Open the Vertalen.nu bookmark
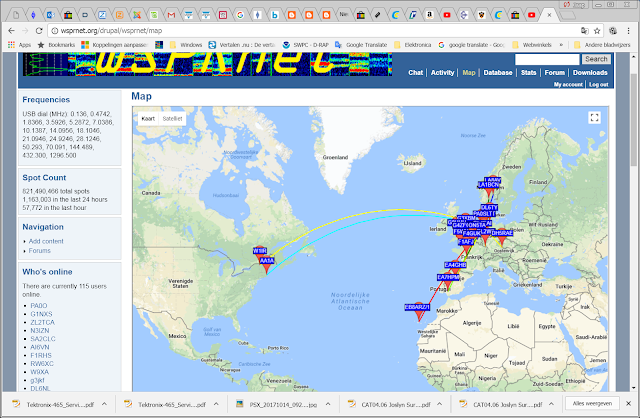640x418 pixels. [242, 44]
